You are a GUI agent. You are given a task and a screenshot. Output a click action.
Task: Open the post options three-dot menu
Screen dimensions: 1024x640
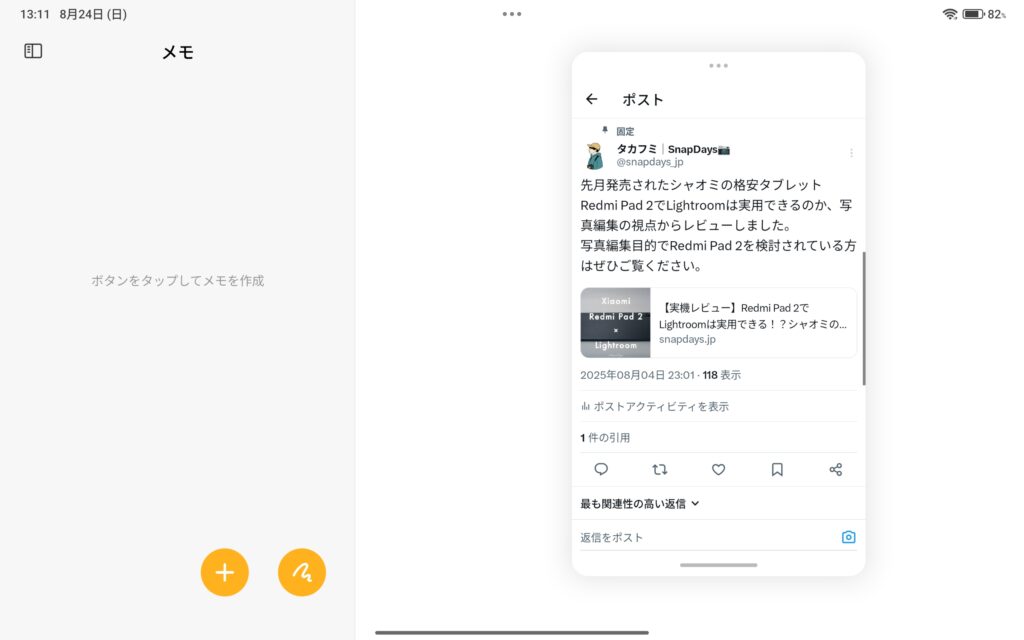pos(851,152)
